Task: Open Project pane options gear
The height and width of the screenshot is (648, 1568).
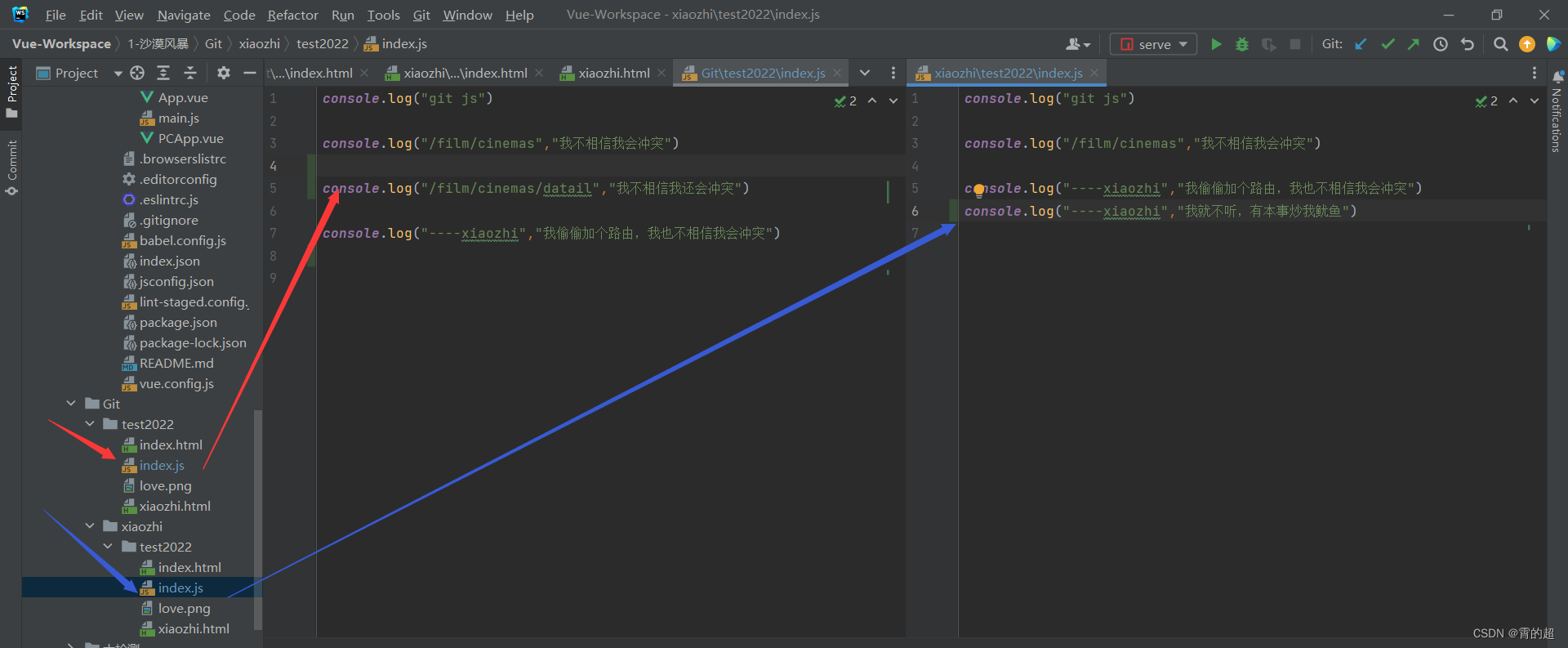Action: tap(223, 73)
